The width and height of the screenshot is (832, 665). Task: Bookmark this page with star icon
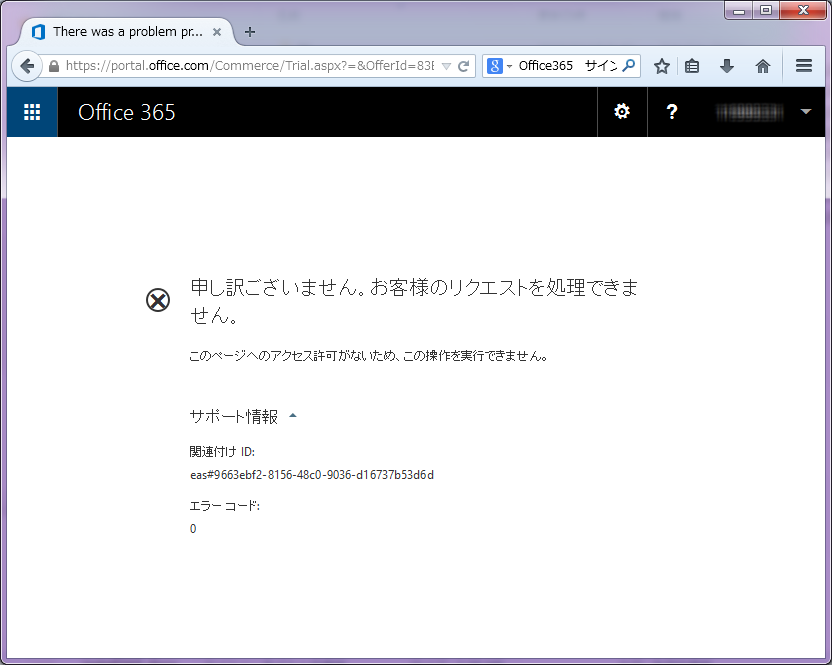pos(662,66)
